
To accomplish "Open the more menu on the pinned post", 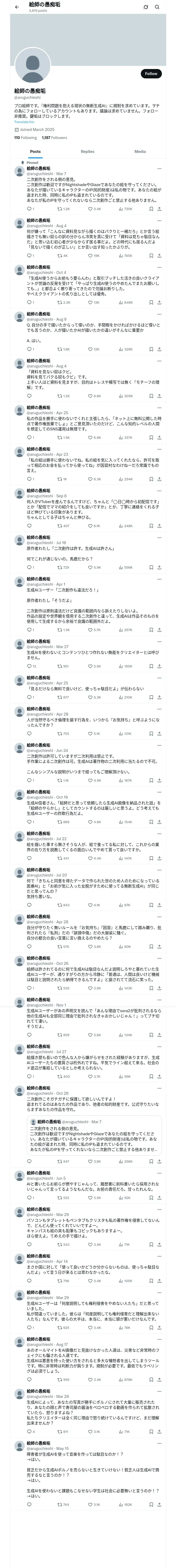I will point(159,169).
